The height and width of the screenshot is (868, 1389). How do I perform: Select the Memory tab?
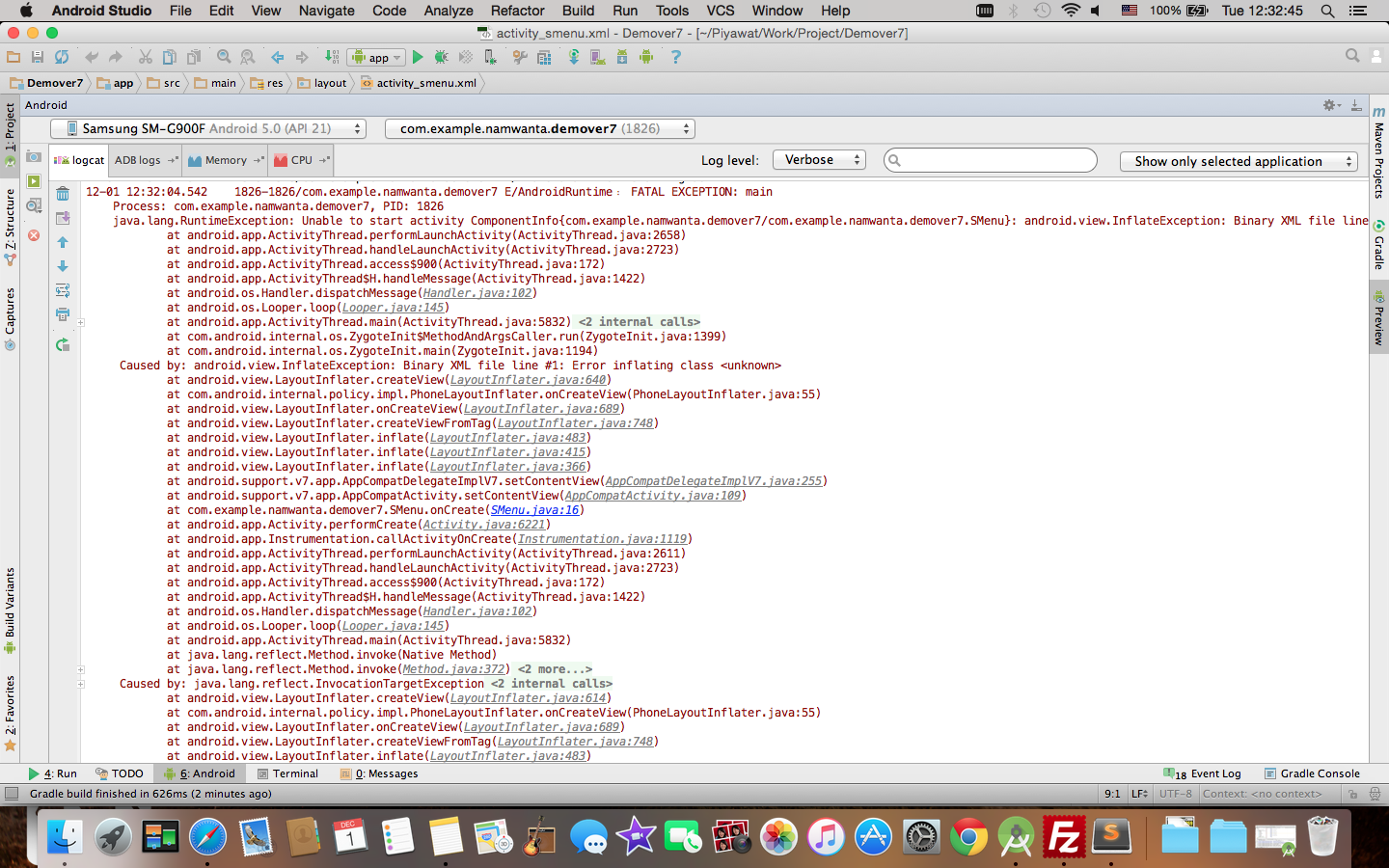coord(226,160)
